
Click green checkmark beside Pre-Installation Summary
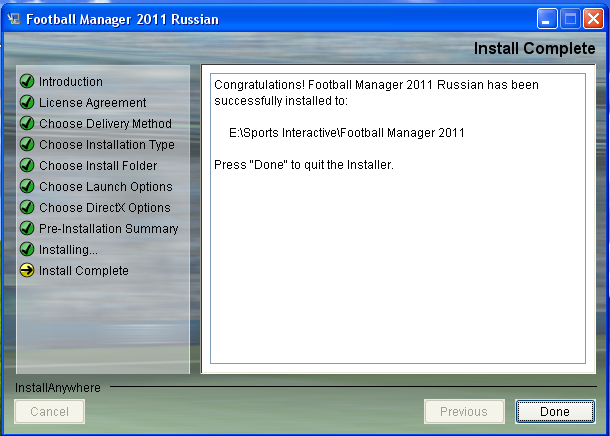[x=27, y=228]
